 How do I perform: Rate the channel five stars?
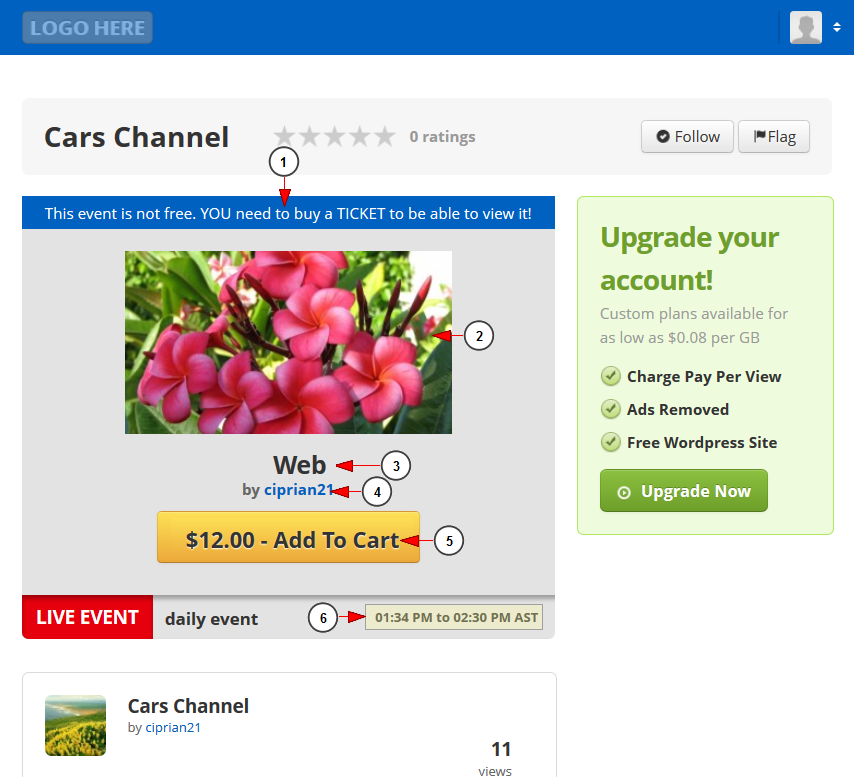tap(385, 136)
